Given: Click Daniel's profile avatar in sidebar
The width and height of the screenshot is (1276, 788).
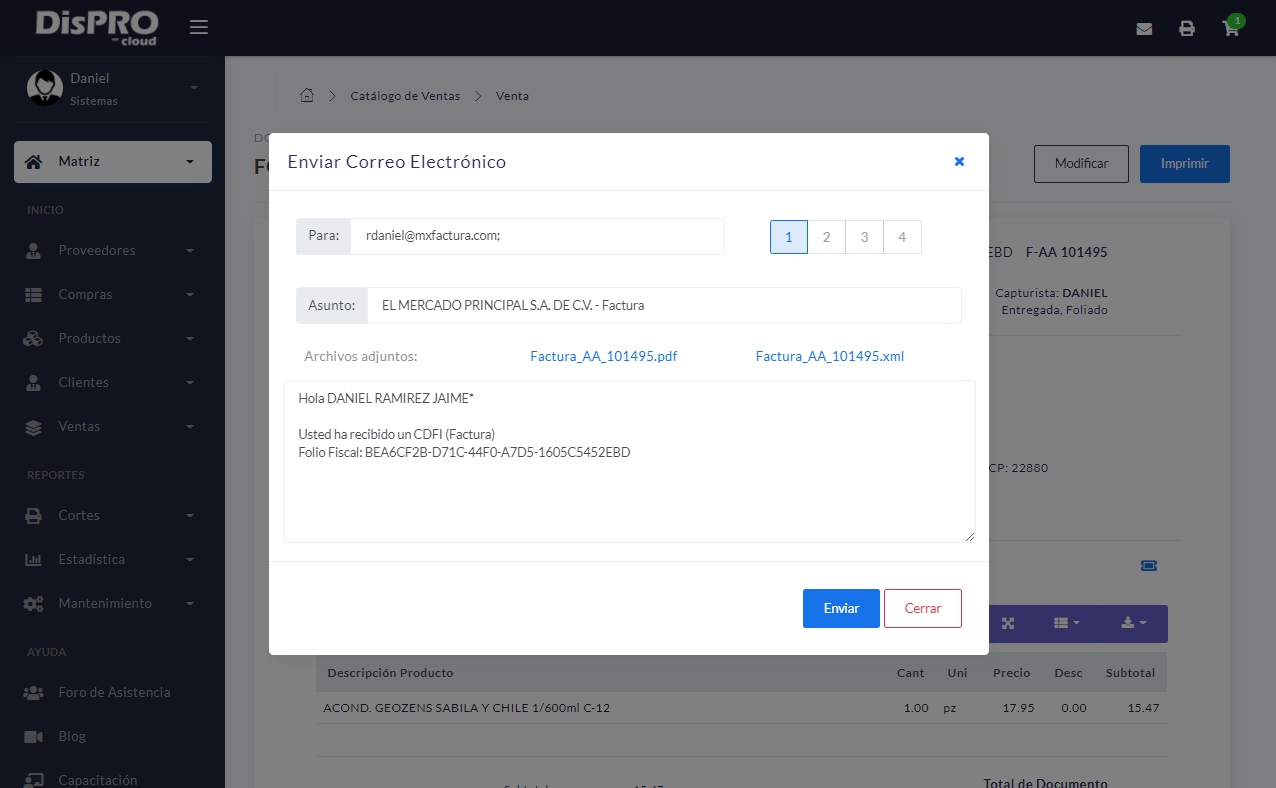Looking at the screenshot, I should pyautogui.click(x=44, y=87).
